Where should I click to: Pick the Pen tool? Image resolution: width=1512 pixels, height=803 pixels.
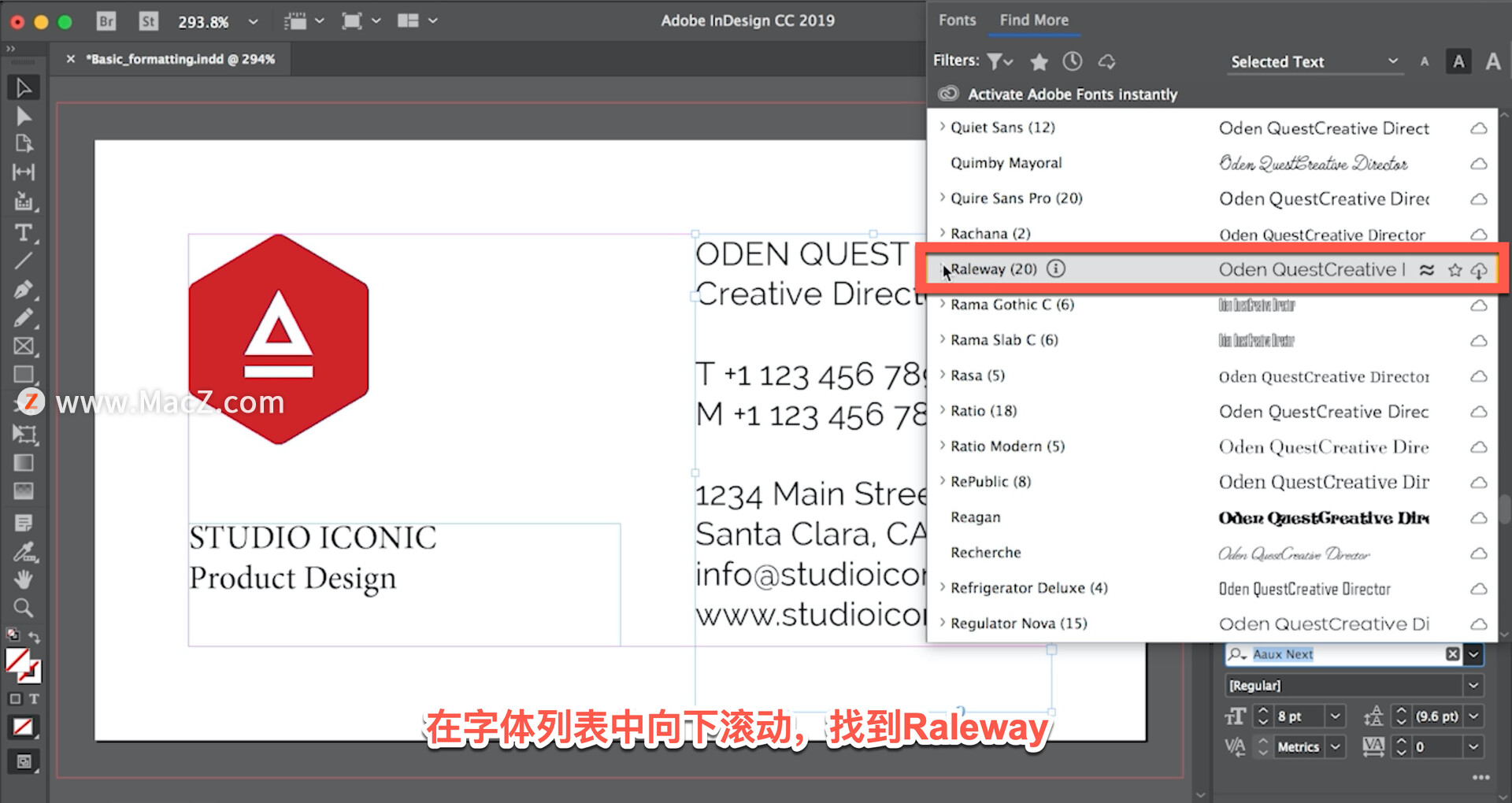pyautogui.click(x=24, y=289)
